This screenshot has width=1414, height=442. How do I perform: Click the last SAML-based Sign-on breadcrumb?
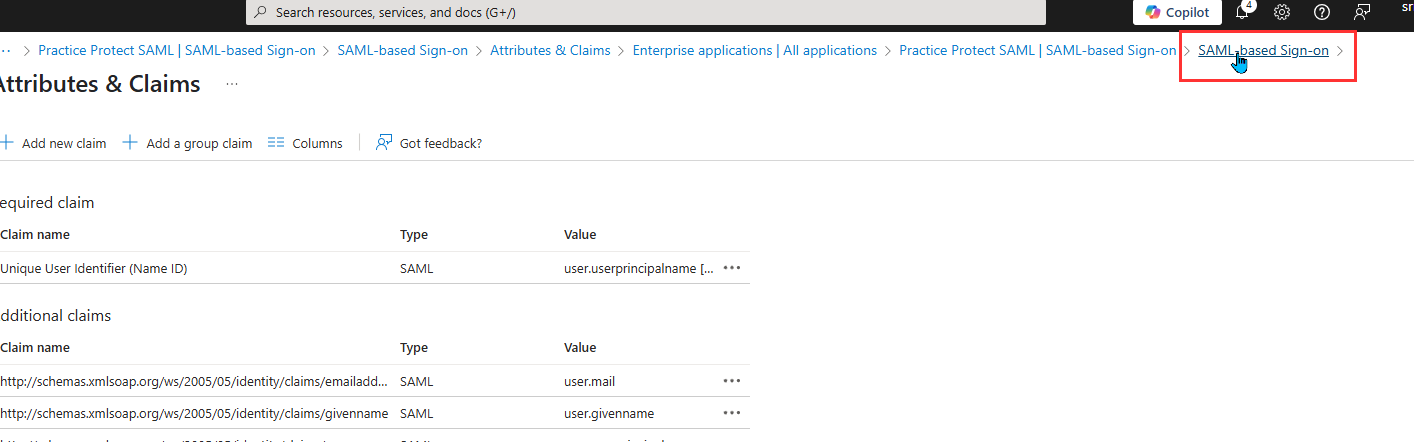[x=1264, y=50]
